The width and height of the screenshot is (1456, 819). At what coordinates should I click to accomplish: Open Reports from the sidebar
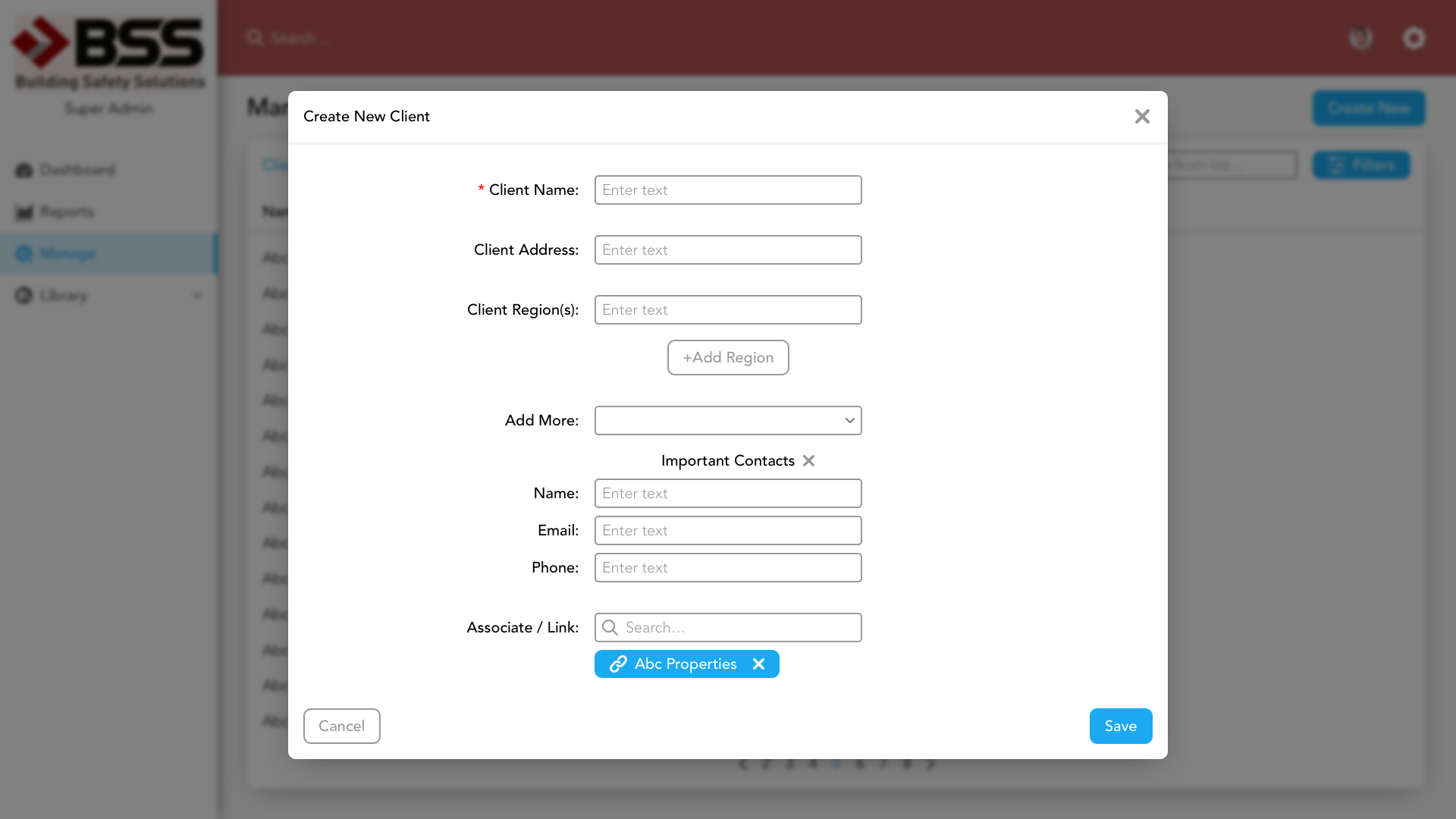(x=67, y=212)
